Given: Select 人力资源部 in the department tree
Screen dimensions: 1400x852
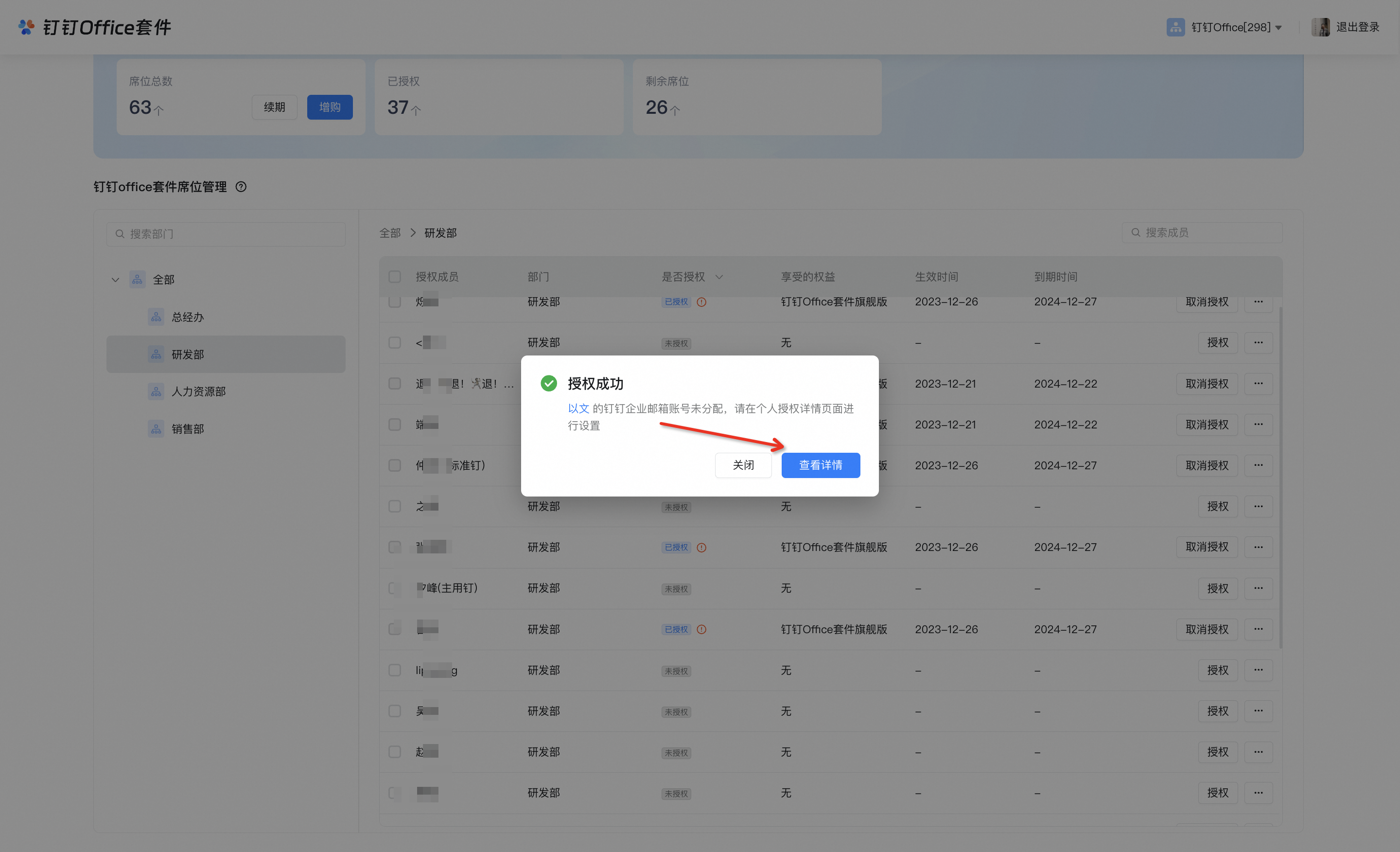Looking at the screenshot, I should (198, 391).
